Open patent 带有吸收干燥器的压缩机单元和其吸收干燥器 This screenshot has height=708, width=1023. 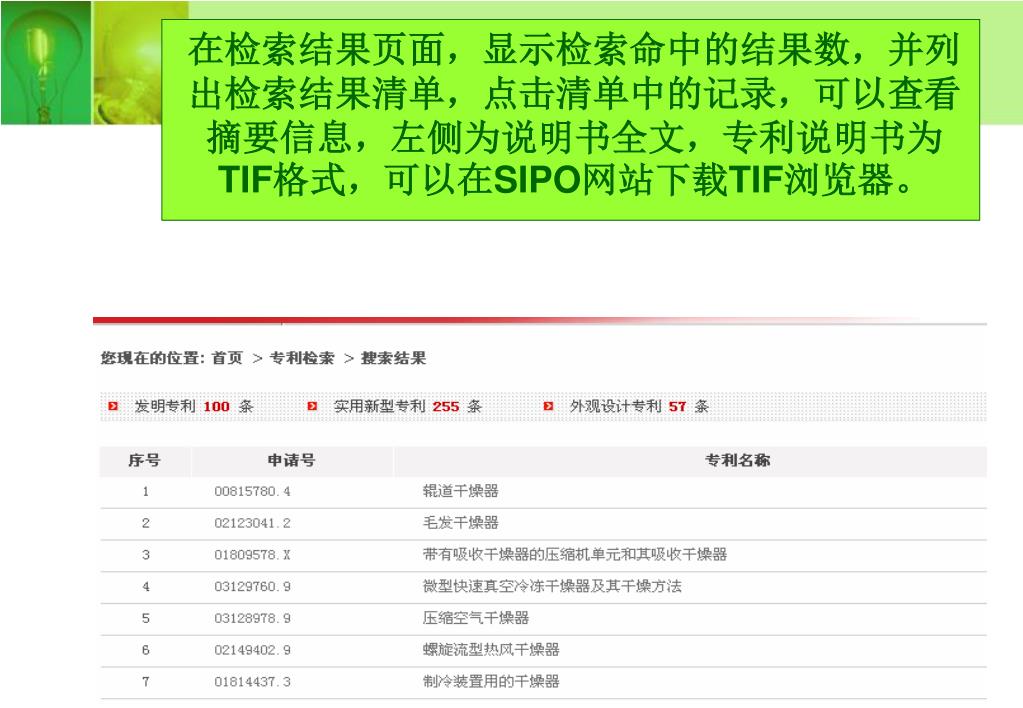tap(575, 555)
